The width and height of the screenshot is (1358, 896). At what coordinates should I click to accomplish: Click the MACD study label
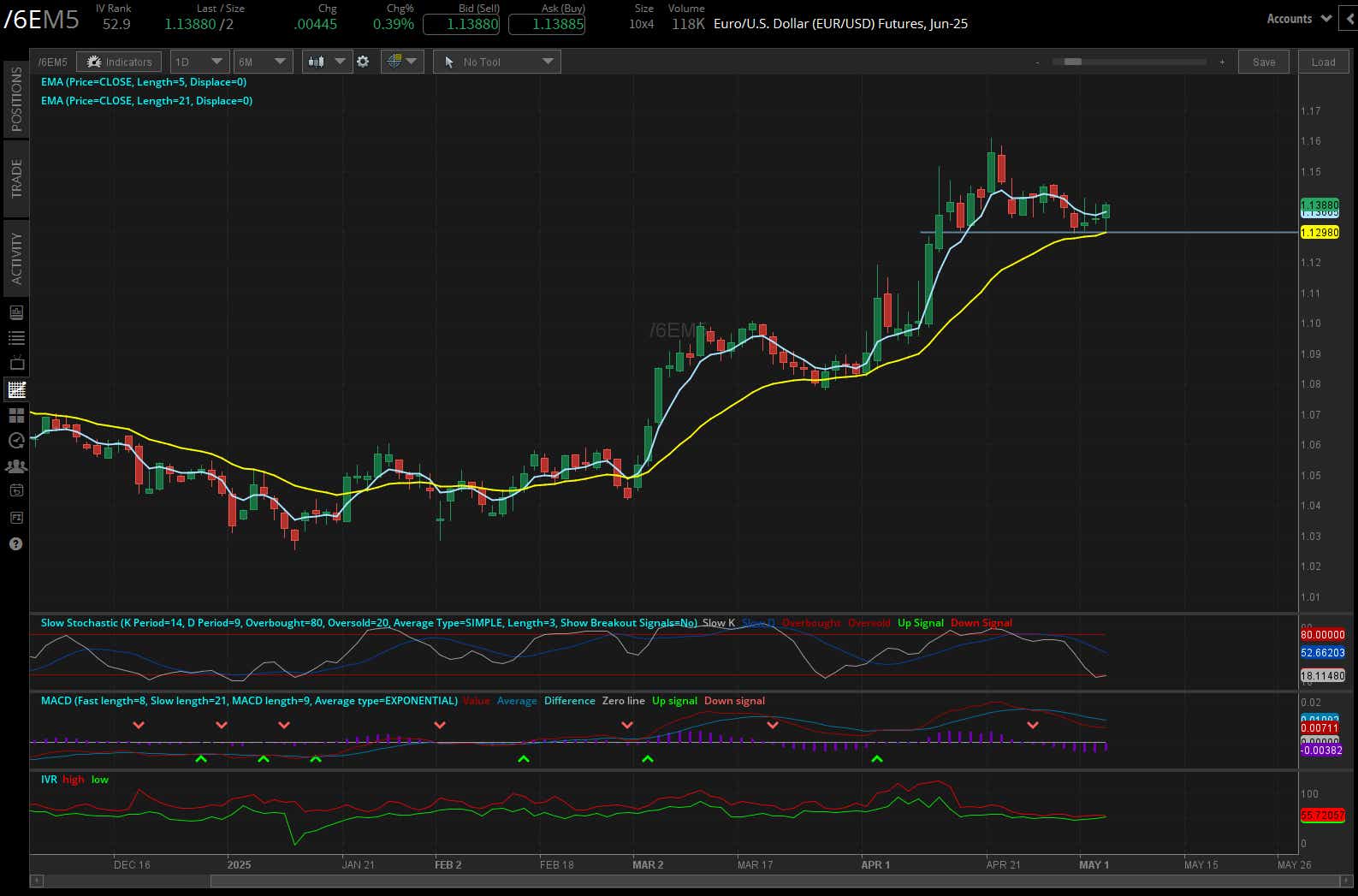click(249, 701)
